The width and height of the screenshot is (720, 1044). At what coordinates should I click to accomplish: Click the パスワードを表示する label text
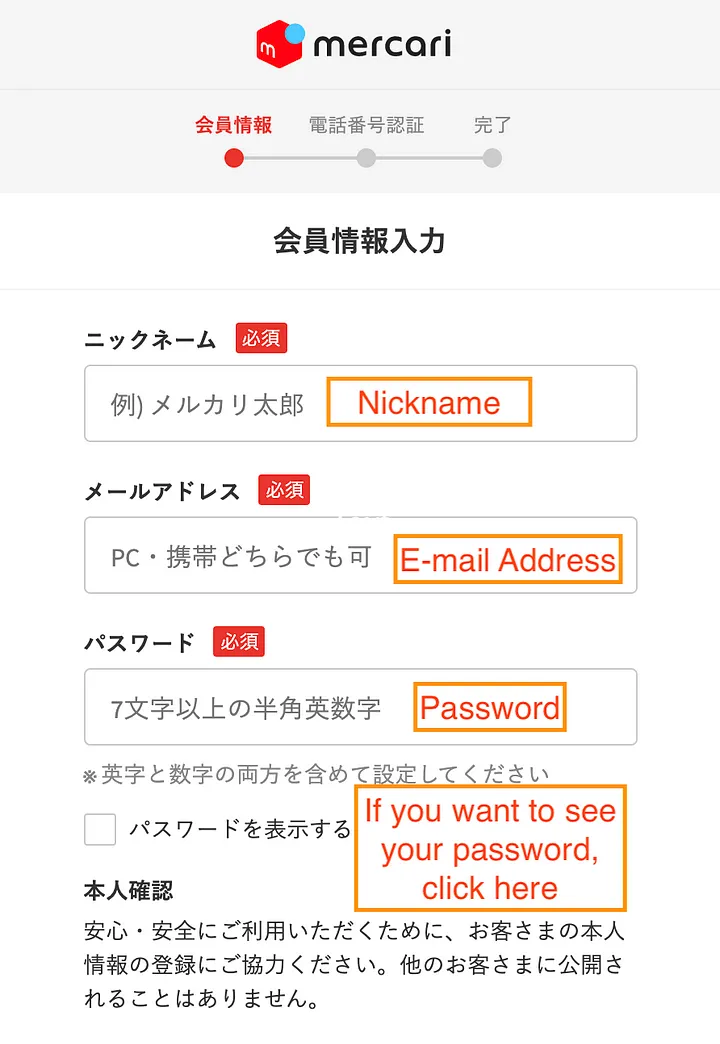(240, 829)
